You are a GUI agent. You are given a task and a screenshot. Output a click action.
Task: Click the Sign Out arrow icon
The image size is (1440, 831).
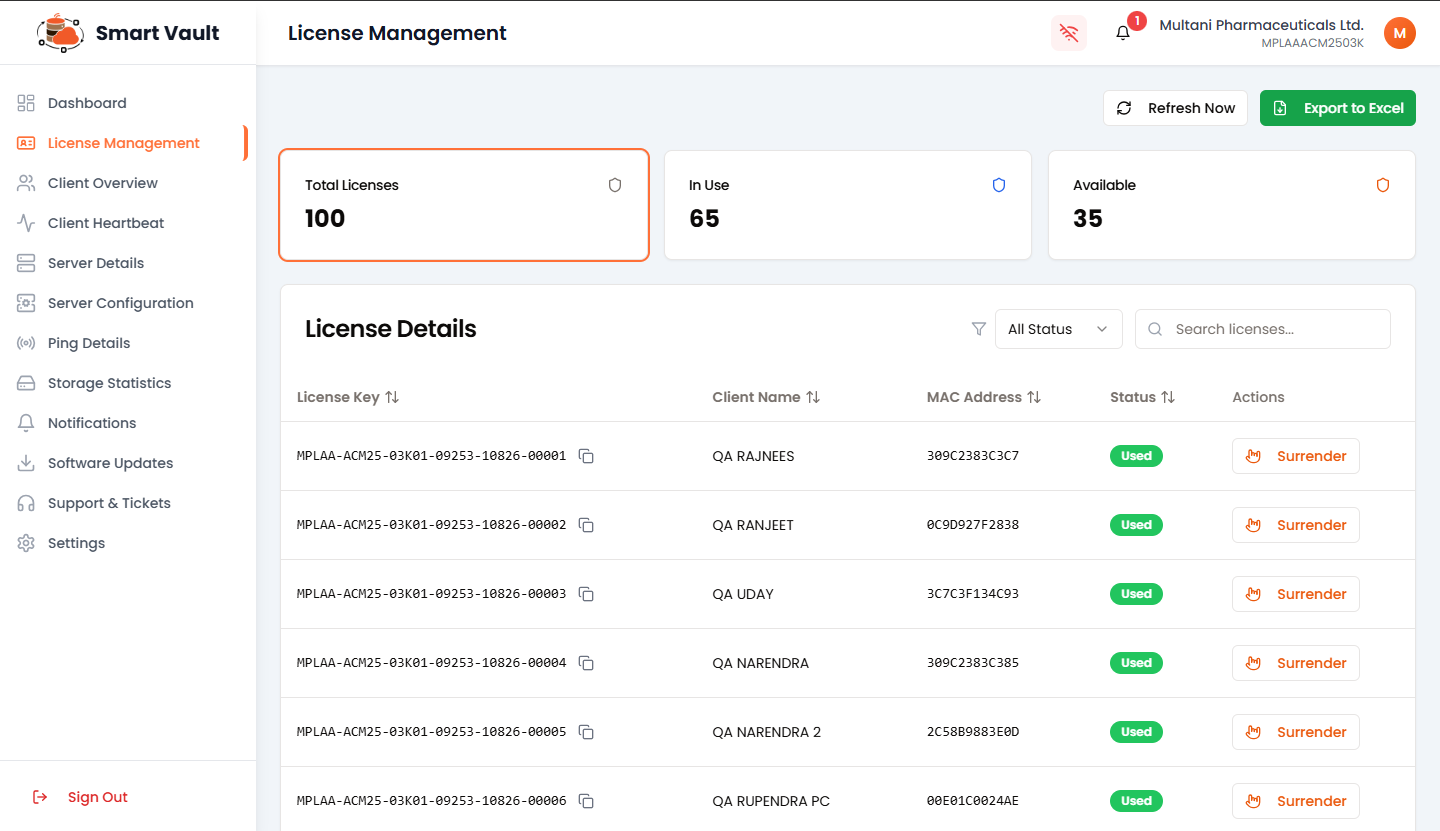[39, 796]
